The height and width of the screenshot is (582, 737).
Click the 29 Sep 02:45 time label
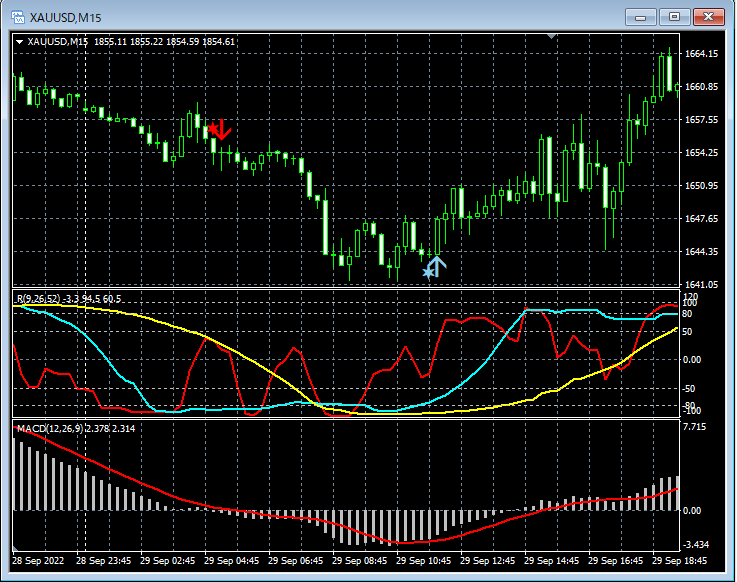(167, 561)
